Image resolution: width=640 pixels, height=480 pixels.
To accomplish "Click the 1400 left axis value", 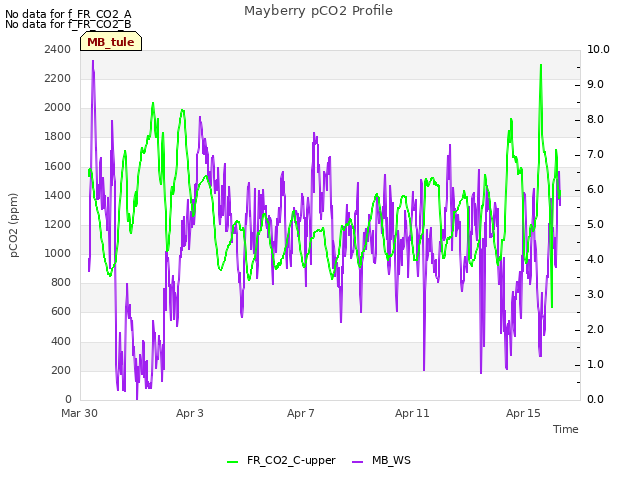I will coord(58,196).
